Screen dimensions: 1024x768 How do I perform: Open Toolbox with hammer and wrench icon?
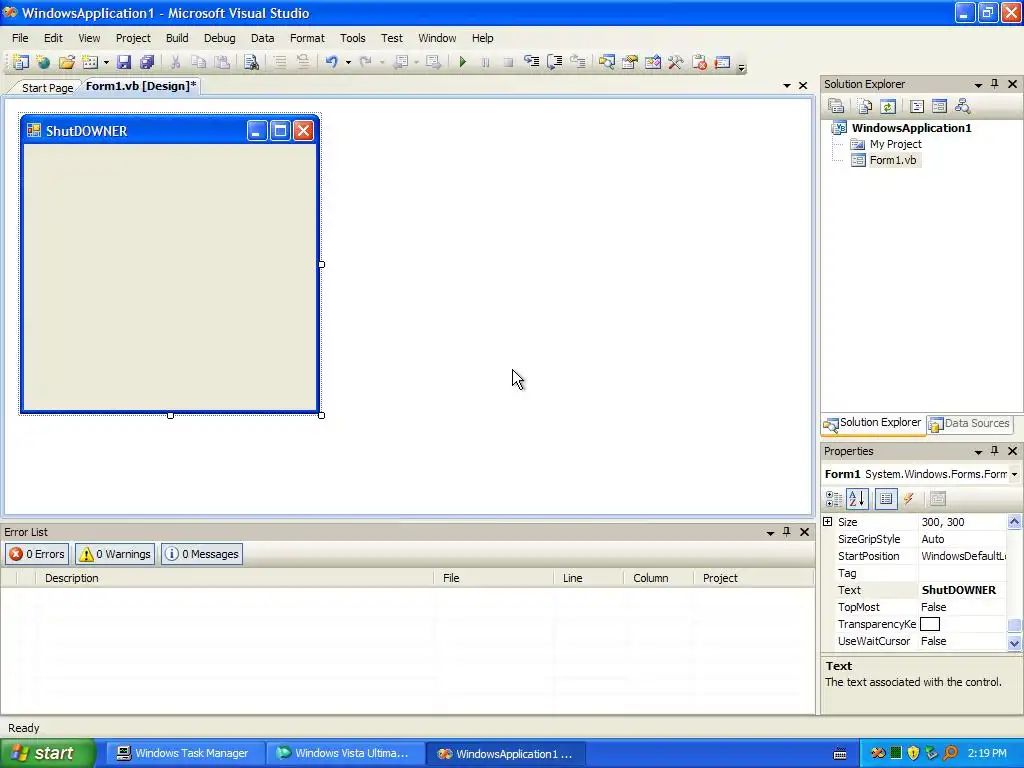(675, 62)
